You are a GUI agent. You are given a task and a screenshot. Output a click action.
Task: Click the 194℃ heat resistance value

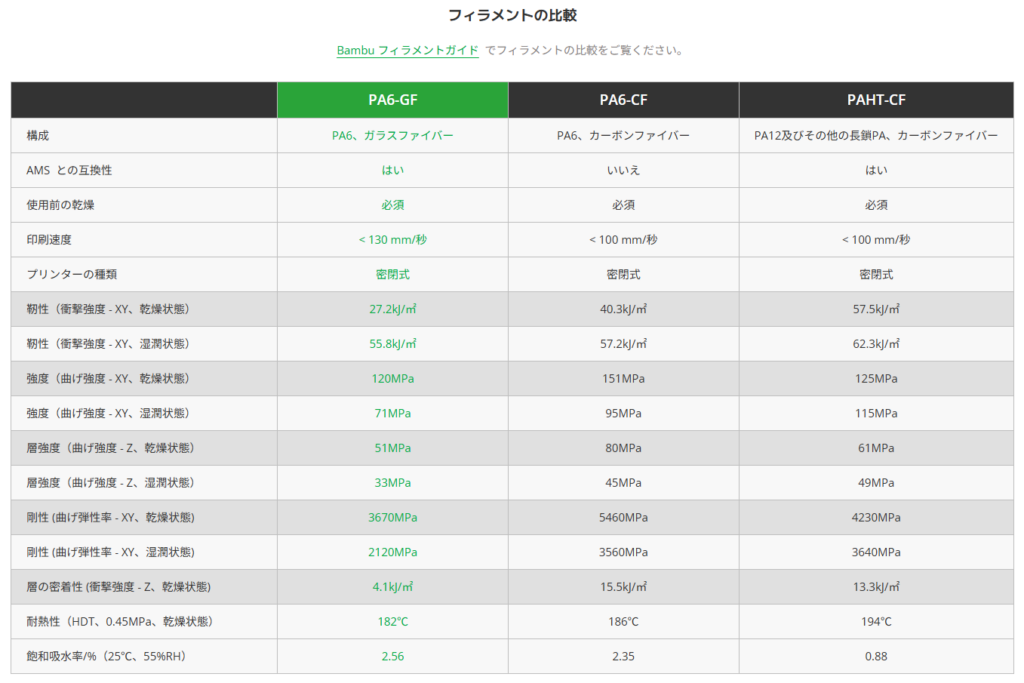coord(875,622)
